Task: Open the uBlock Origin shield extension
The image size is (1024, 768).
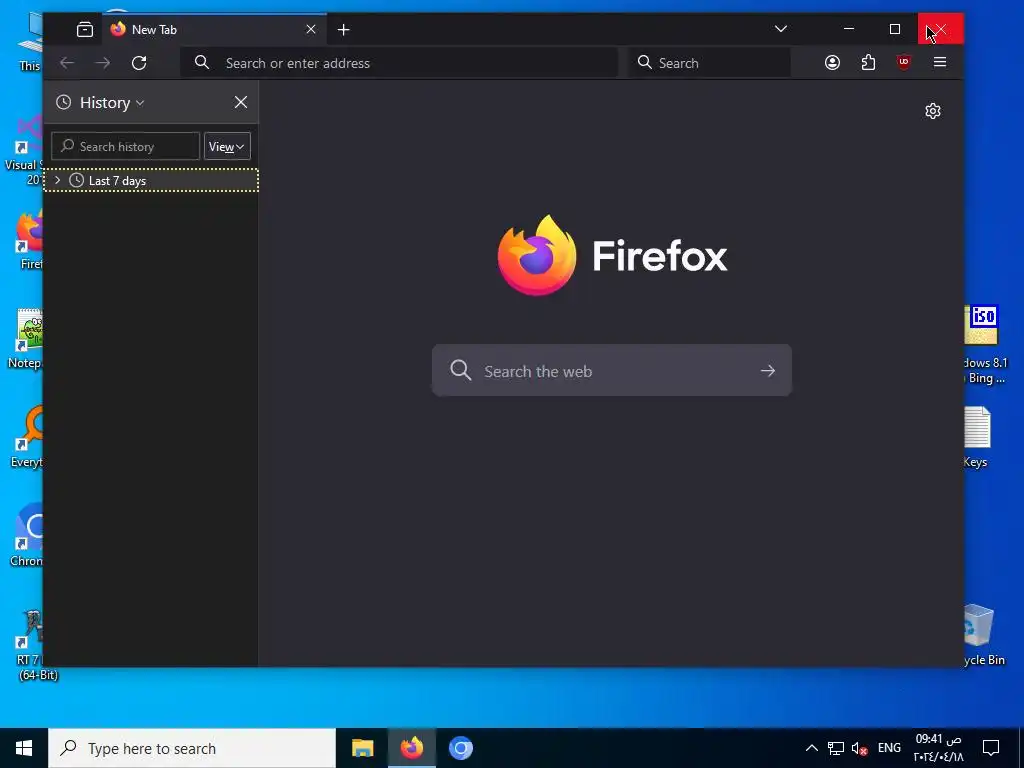Action: click(904, 63)
